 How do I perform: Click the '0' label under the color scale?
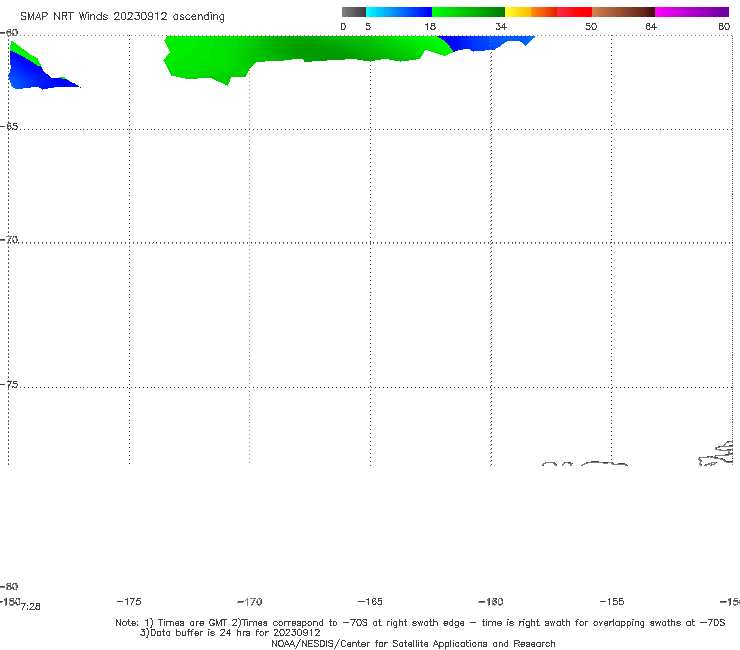(343, 27)
